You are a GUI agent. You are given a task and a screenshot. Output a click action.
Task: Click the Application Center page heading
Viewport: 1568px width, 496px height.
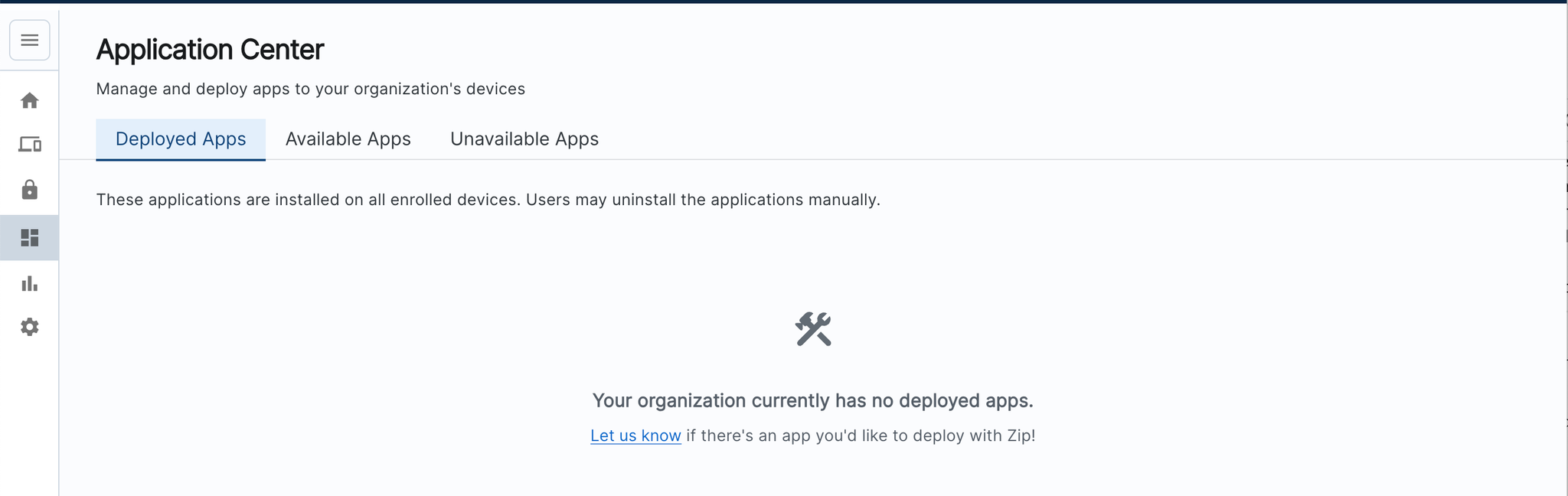[210, 50]
